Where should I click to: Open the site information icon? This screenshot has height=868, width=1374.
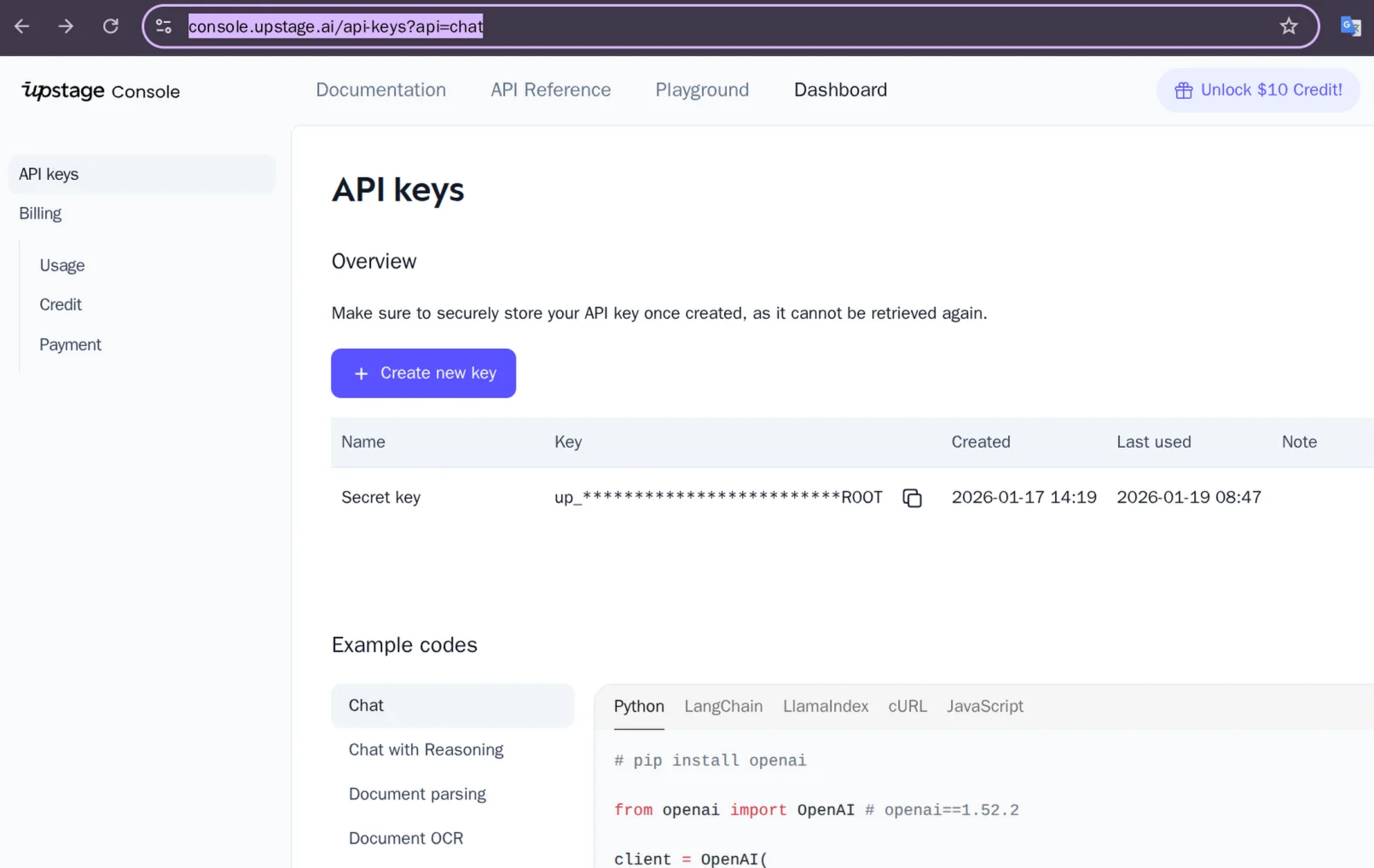pos(164,26)
